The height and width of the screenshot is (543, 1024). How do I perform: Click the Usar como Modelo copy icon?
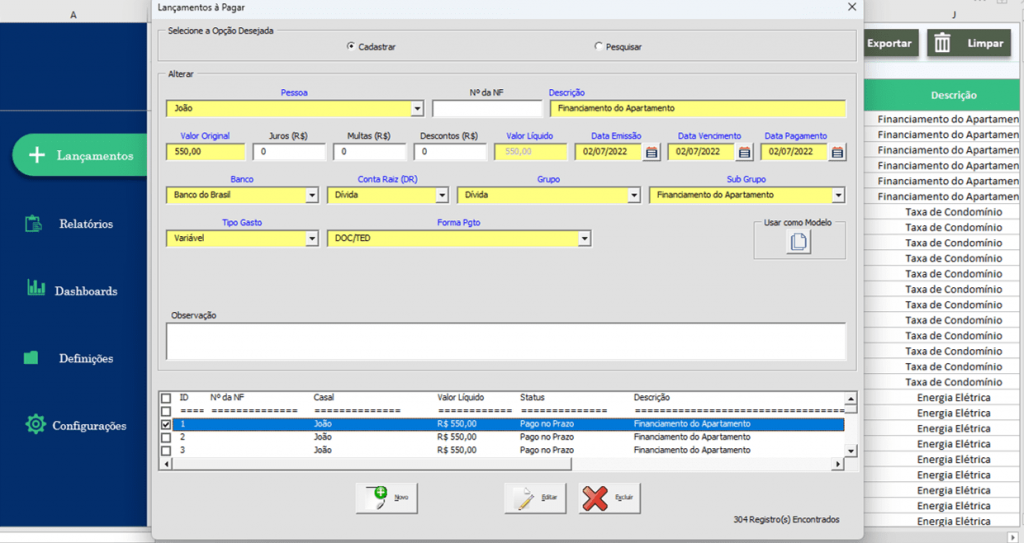[798, 242]
